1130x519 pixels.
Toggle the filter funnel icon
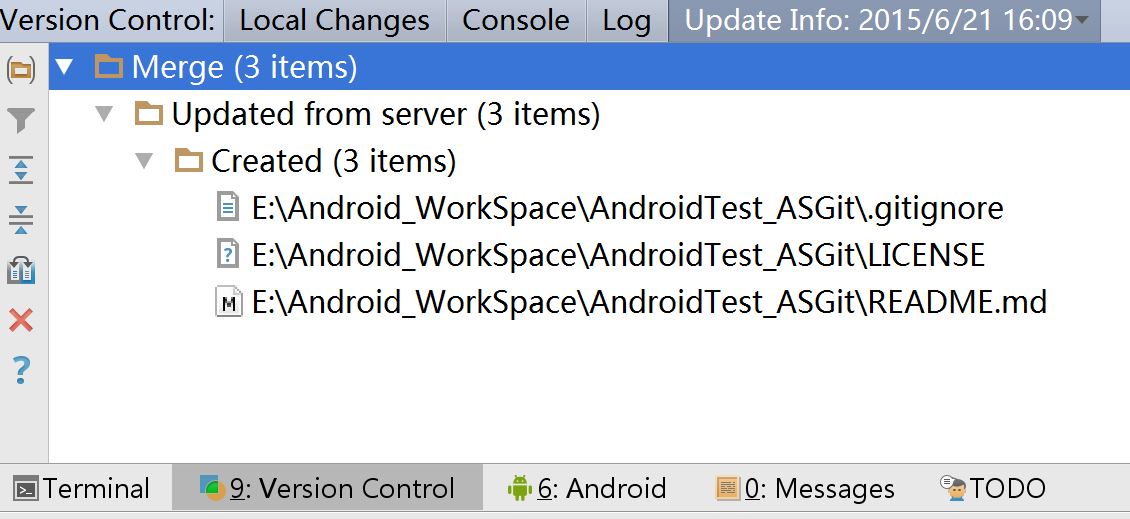[x=21, y=121]
